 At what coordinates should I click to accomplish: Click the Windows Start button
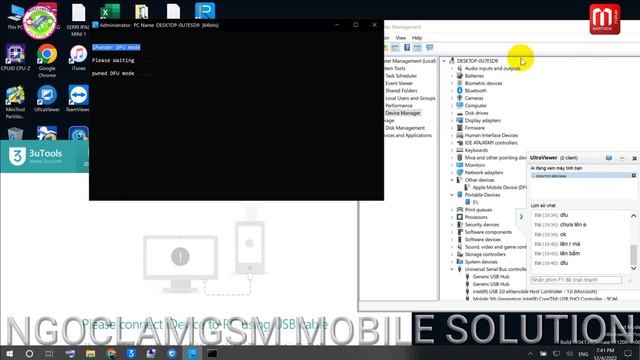point(9,353)
